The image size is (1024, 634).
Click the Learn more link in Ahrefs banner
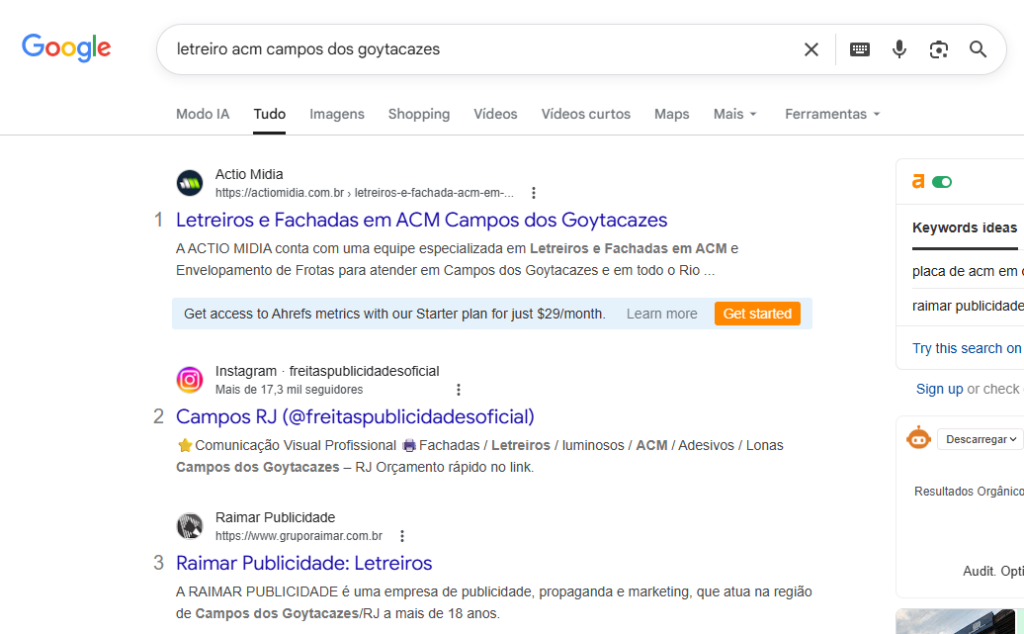[662, 314]
